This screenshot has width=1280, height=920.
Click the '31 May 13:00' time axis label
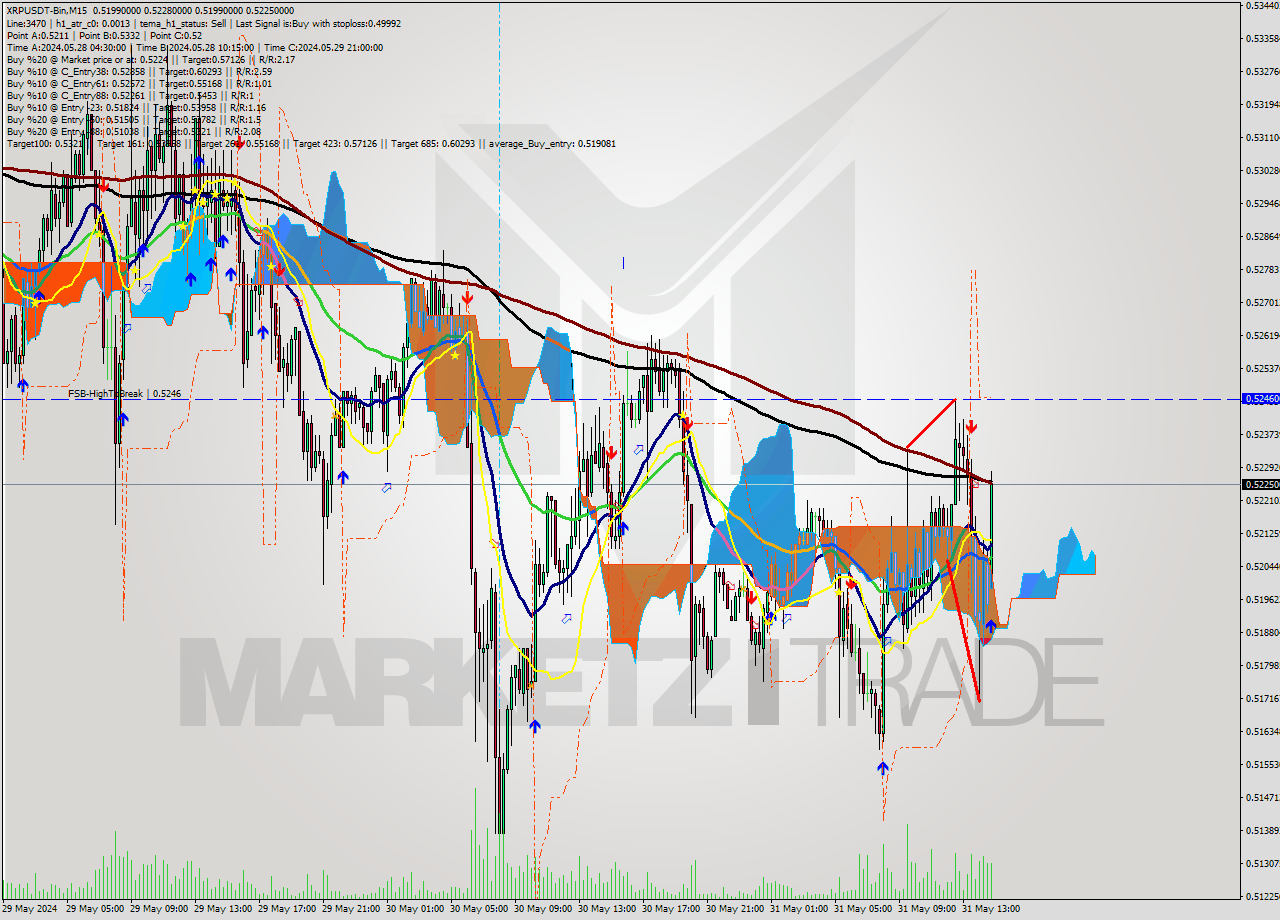(990, 909)
